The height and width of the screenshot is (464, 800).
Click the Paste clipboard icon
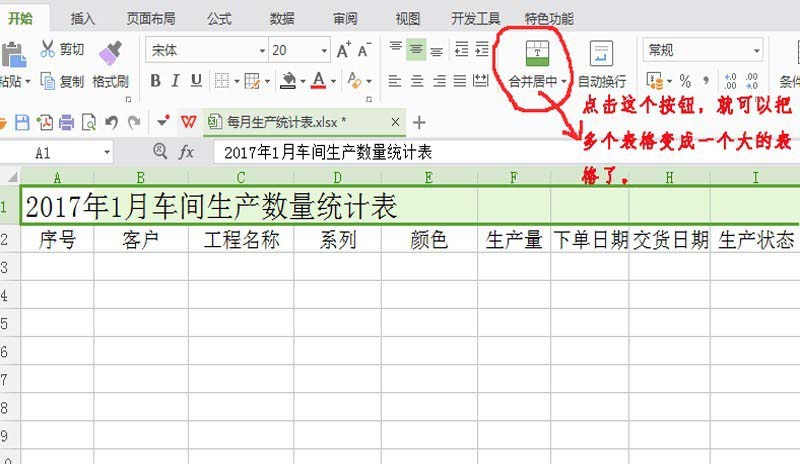coord(13,55)
